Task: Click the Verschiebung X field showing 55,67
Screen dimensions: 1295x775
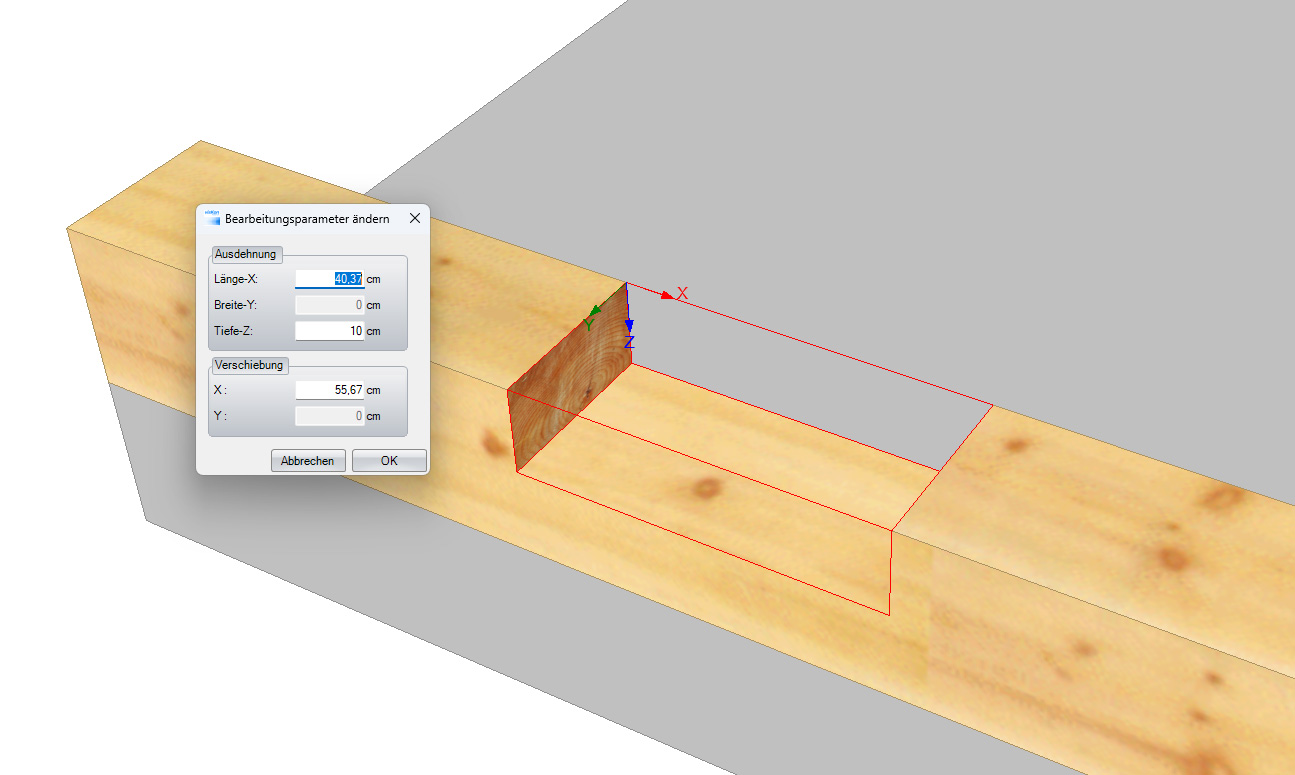Action: pos(330,390)
